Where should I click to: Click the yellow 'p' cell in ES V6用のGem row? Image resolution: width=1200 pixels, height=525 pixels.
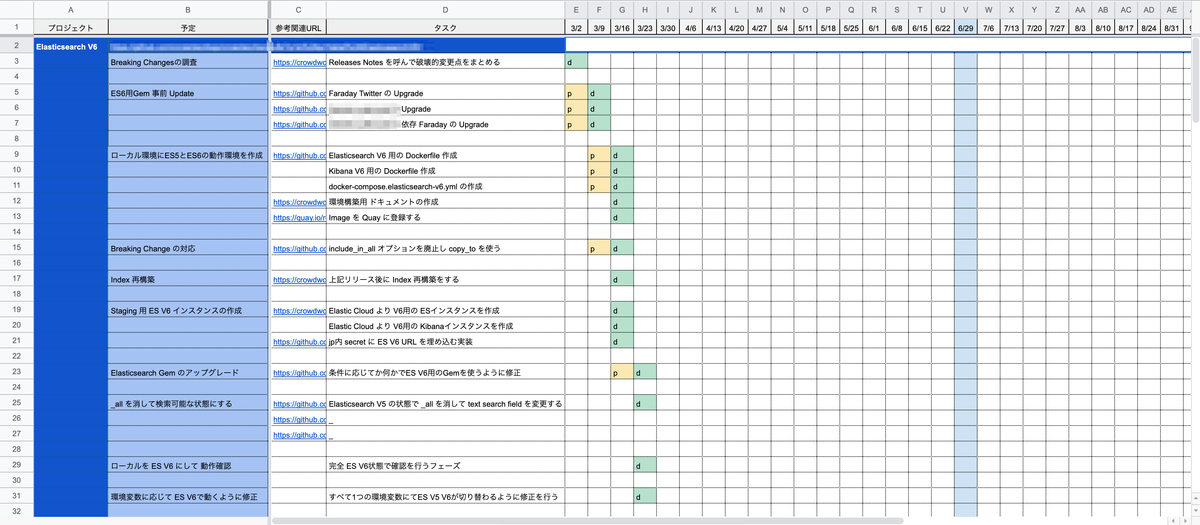point(622,372)
